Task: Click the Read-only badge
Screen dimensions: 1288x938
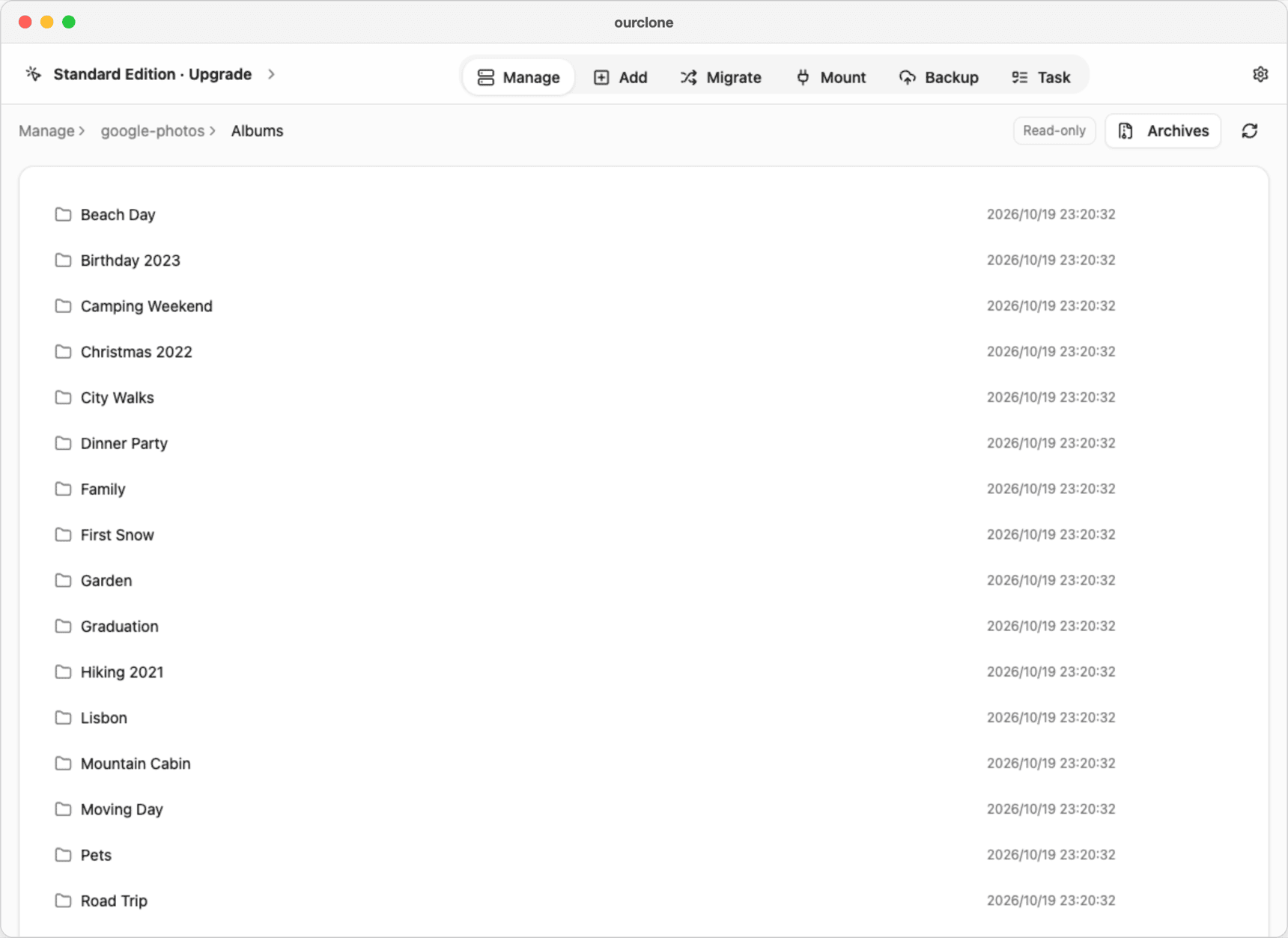Action: point(1054,130)
